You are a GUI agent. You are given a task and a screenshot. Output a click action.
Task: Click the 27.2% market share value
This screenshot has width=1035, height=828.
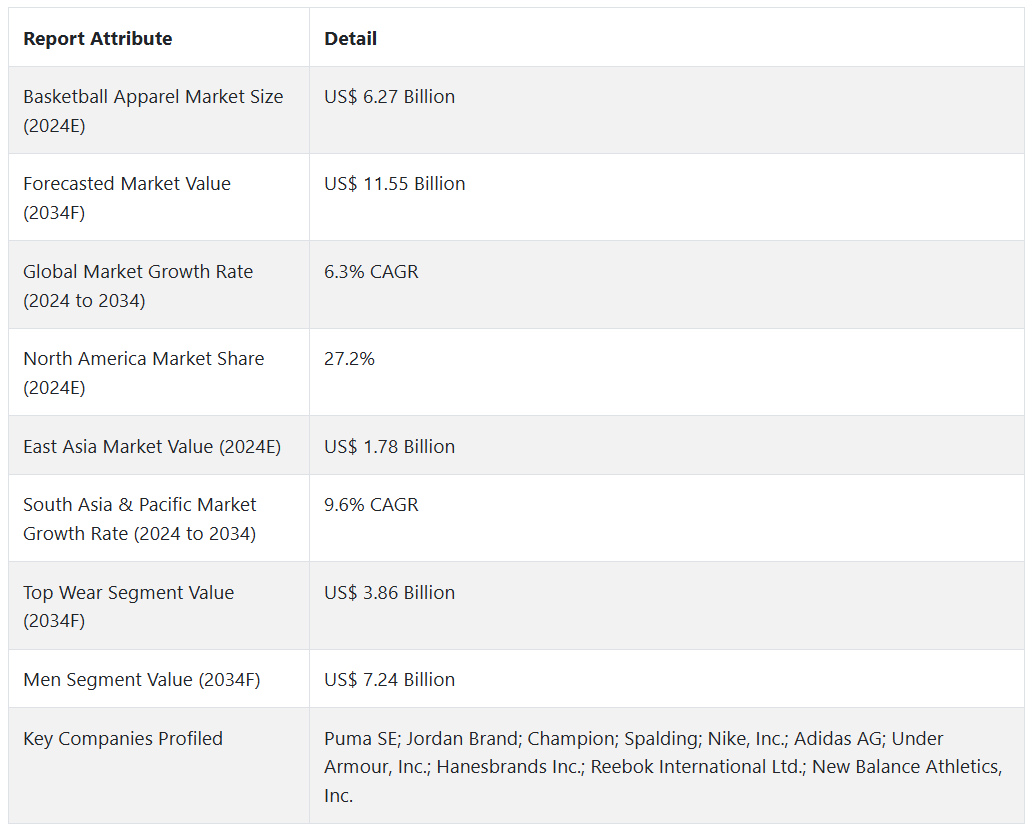(350, 359)
